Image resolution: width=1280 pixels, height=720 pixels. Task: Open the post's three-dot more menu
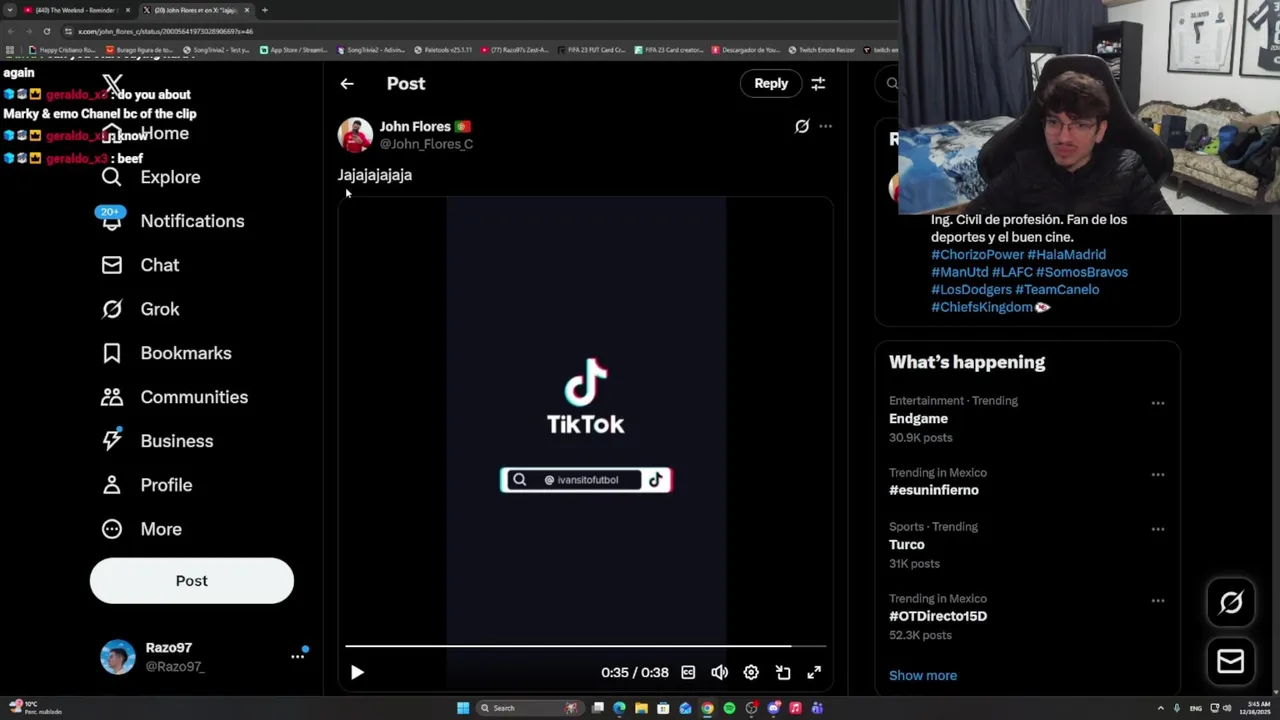click(825, 126)
